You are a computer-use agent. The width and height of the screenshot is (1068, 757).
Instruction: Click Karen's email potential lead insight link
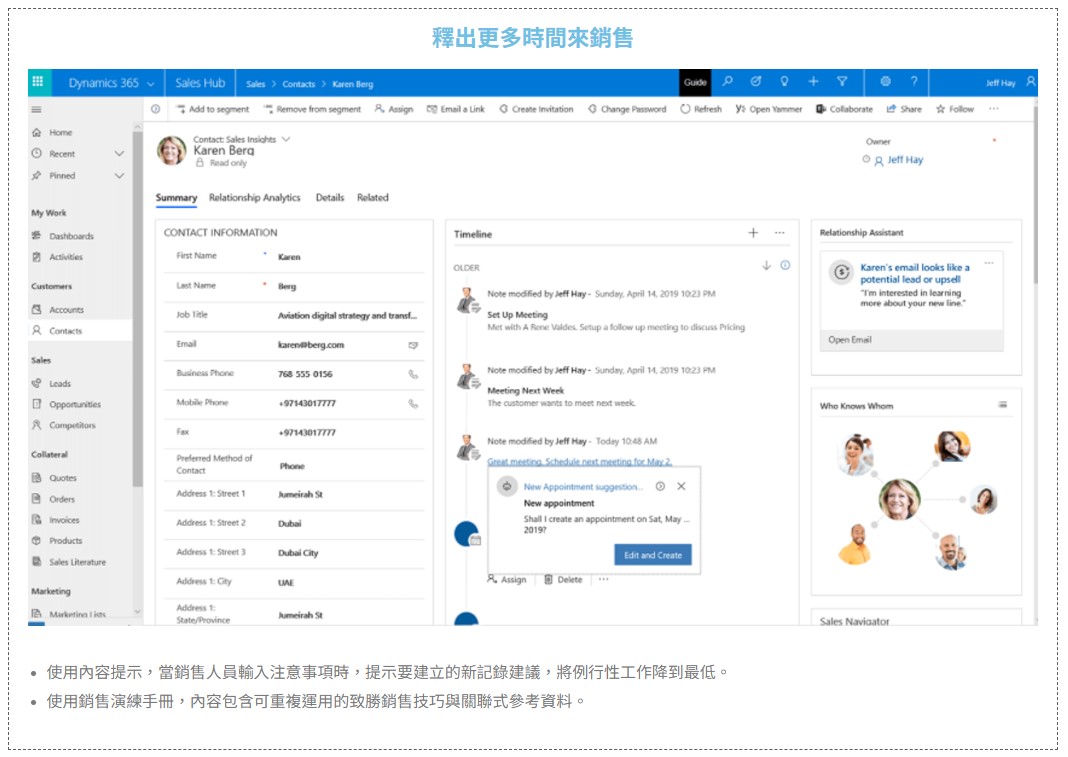(x=914, y=273)
